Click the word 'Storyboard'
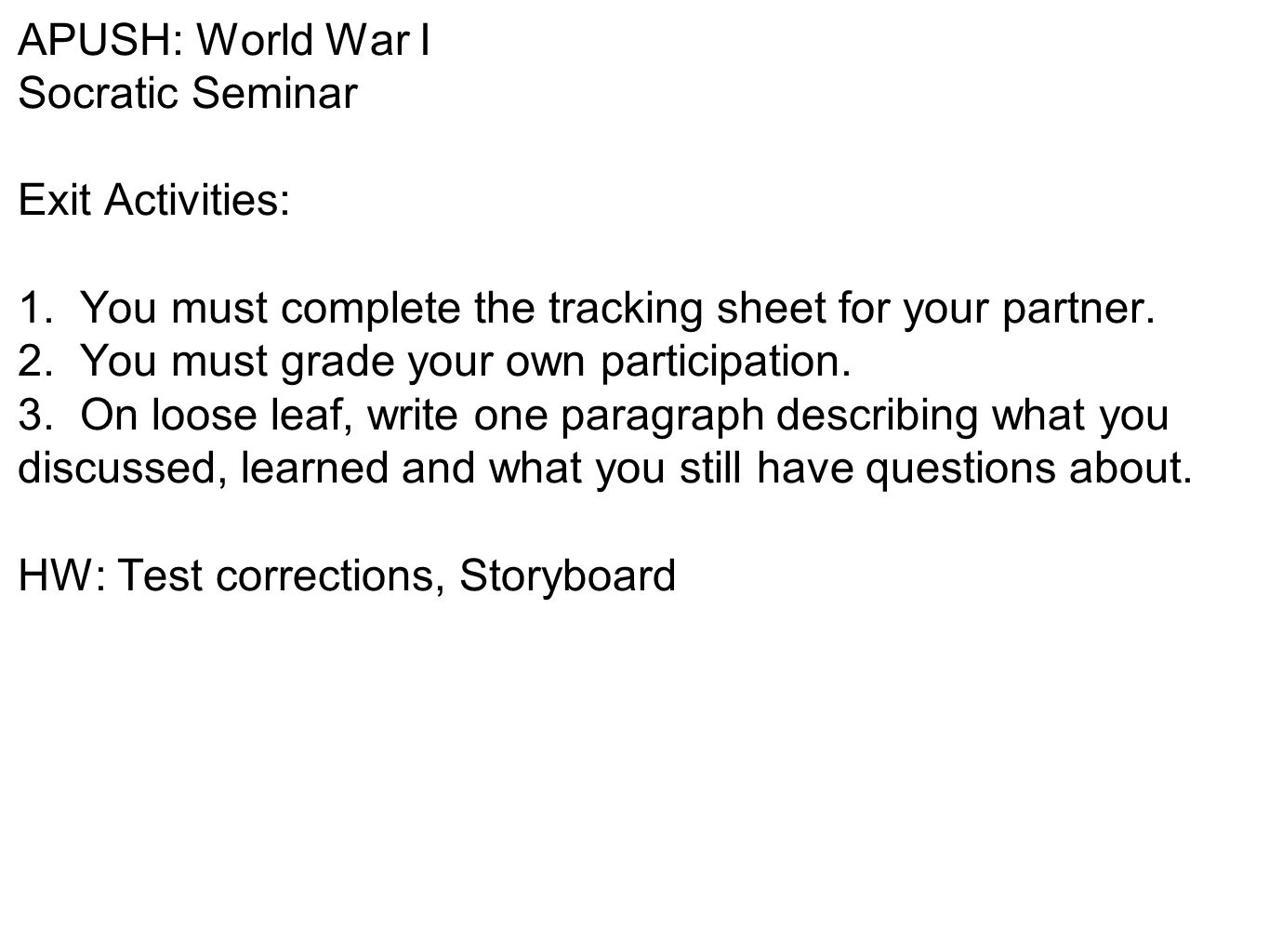This screenshot has height=952, width=1269. coord(568,576)
